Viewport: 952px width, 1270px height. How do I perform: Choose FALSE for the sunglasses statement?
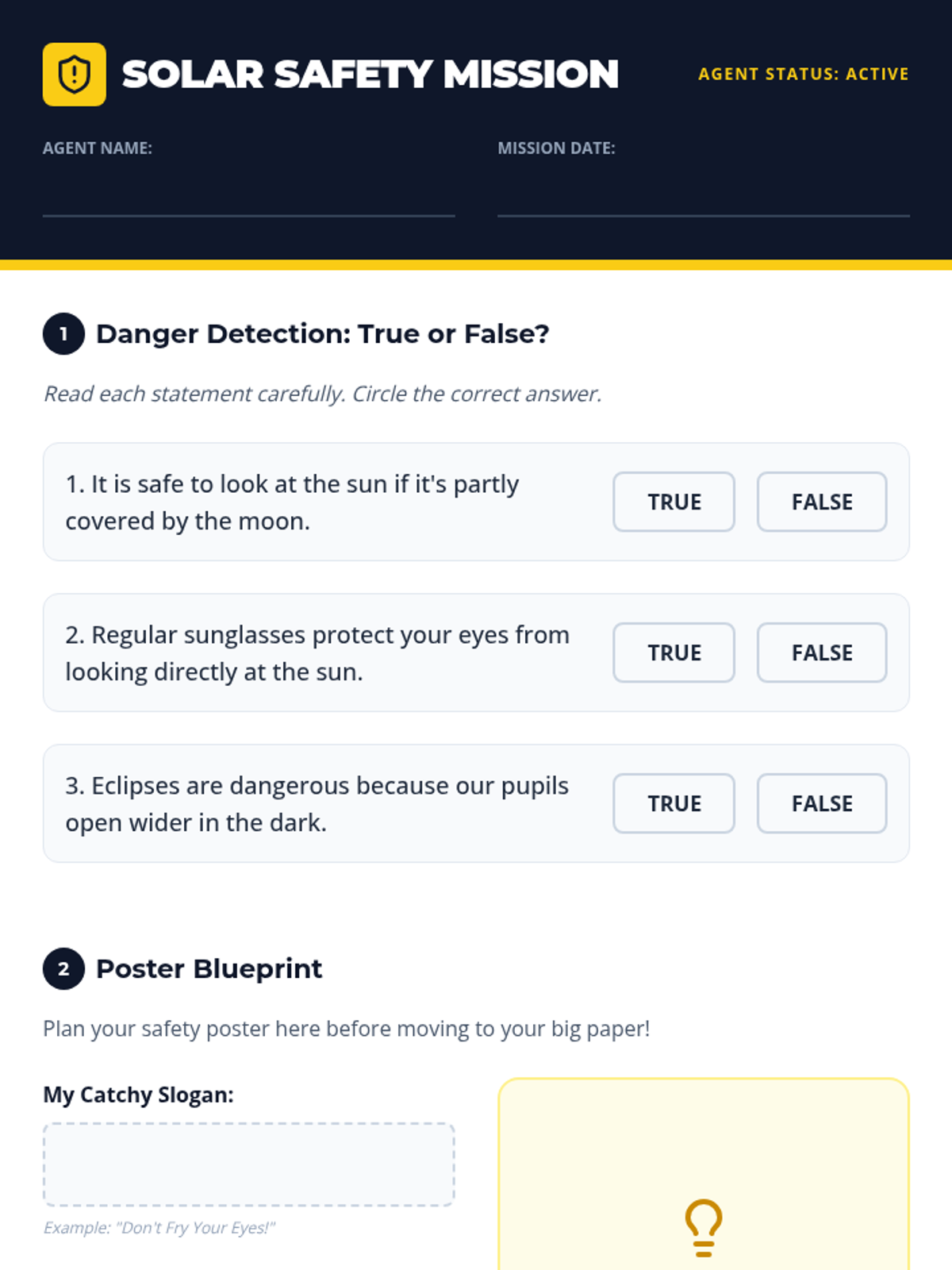pos(822,652)
